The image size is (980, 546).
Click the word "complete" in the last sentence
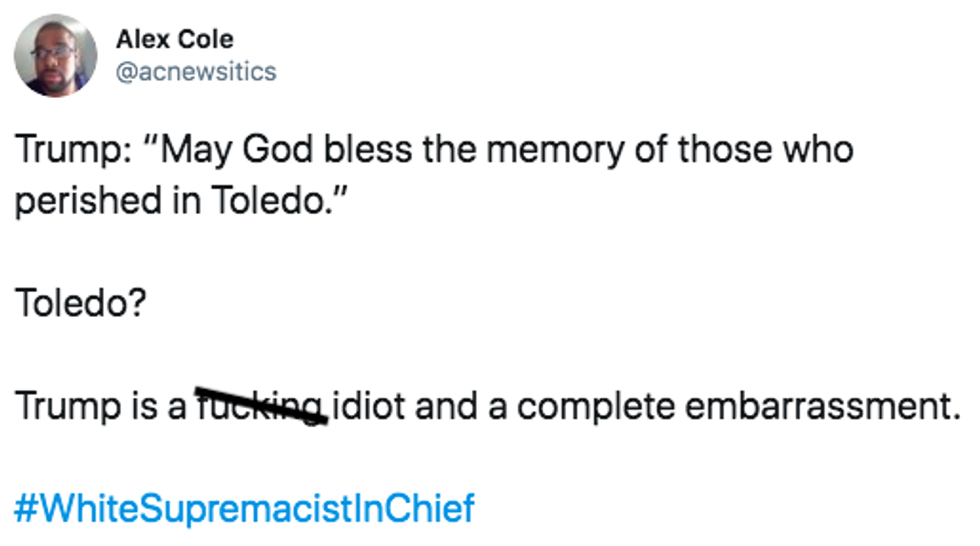[594, 405]
